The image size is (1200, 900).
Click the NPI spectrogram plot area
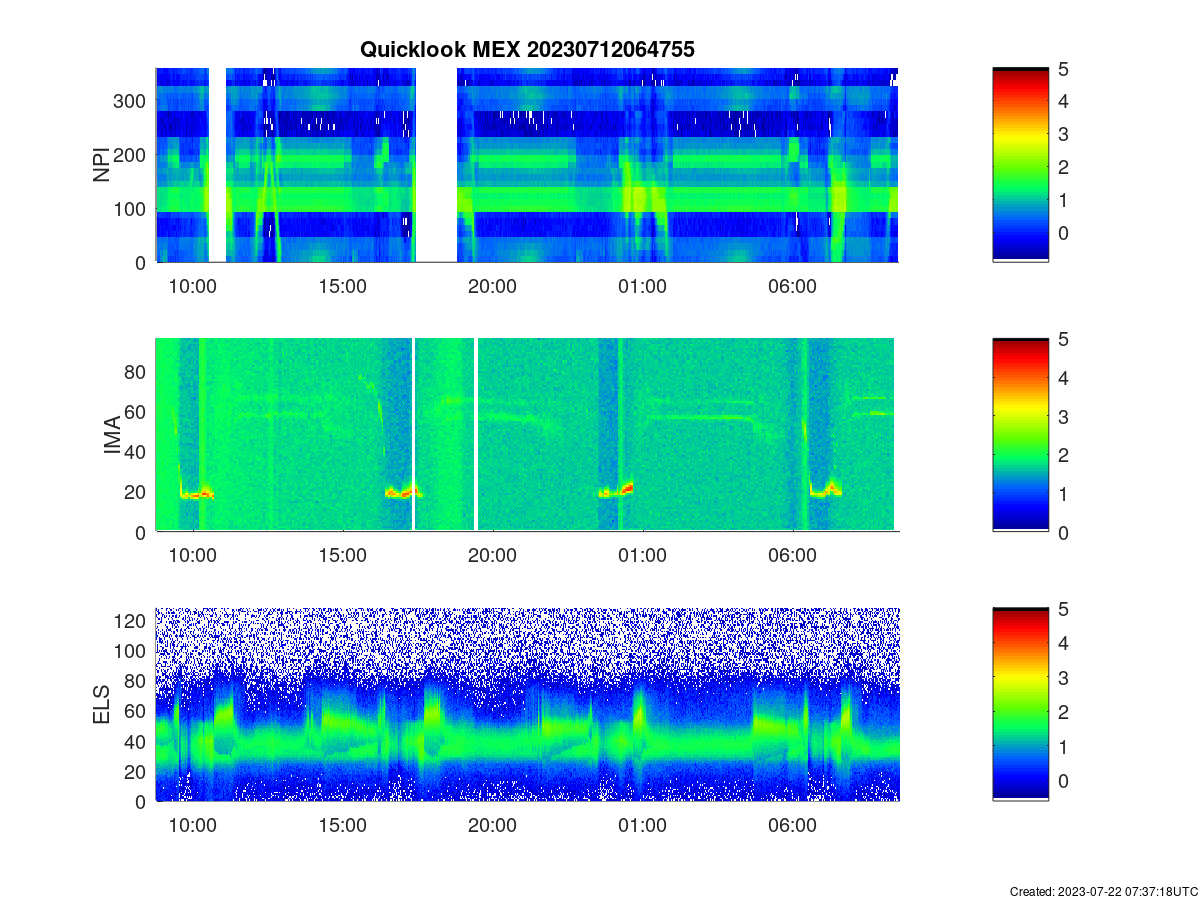527,165
